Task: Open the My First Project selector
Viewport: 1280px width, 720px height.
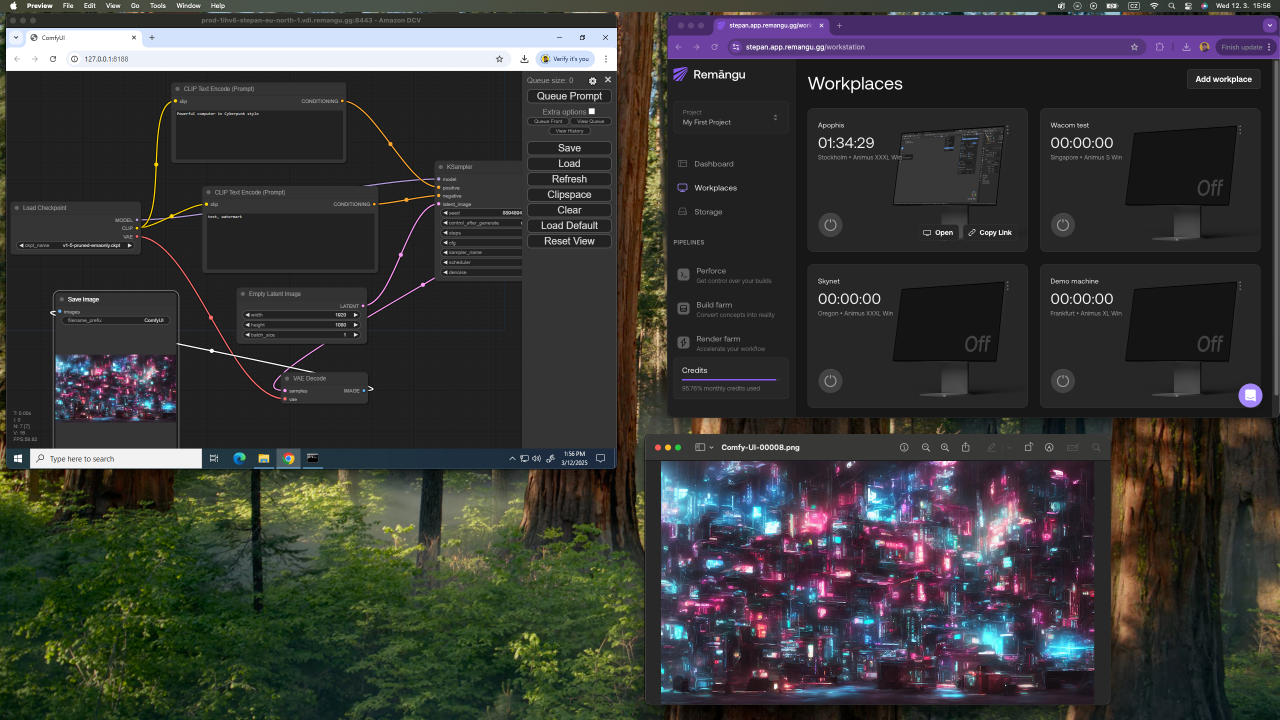Action: pos(730,117)
